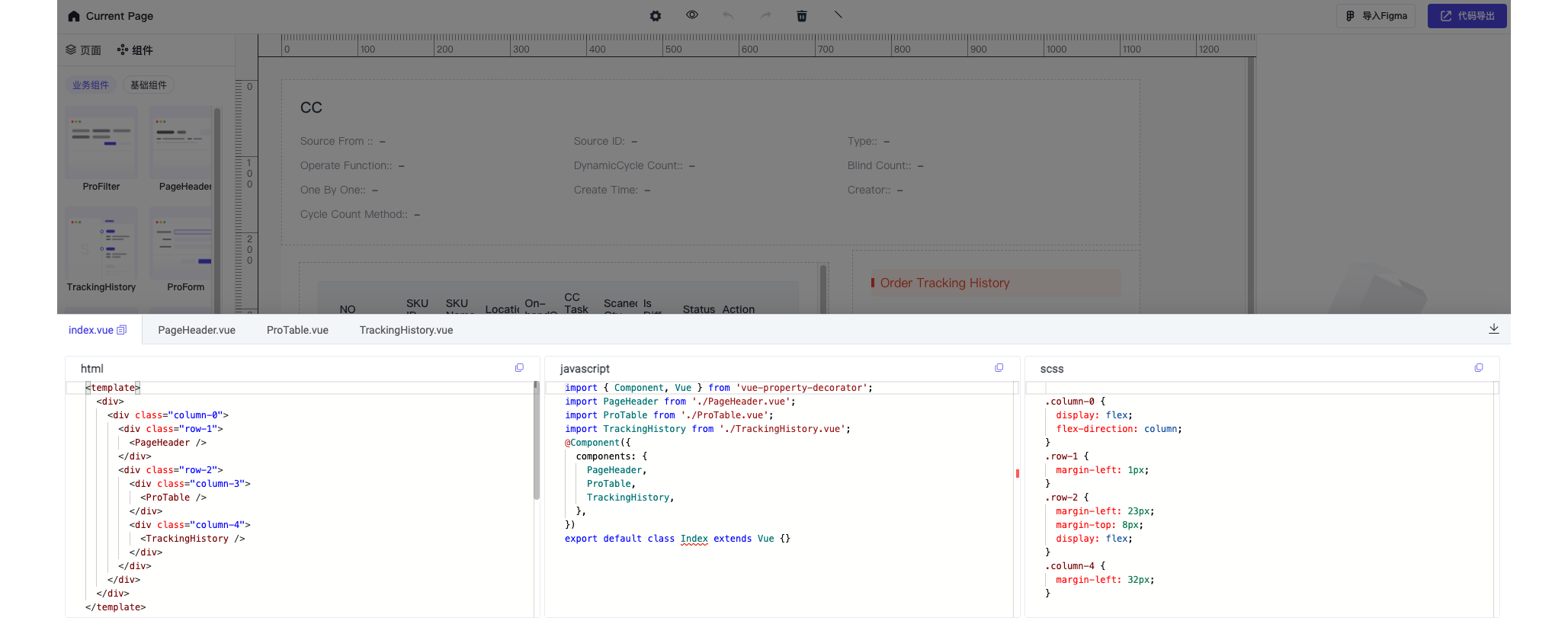Switch to the PageHeader.vue tab
This screenshot has height=624, width=1568.
click(x=197, y=330)
